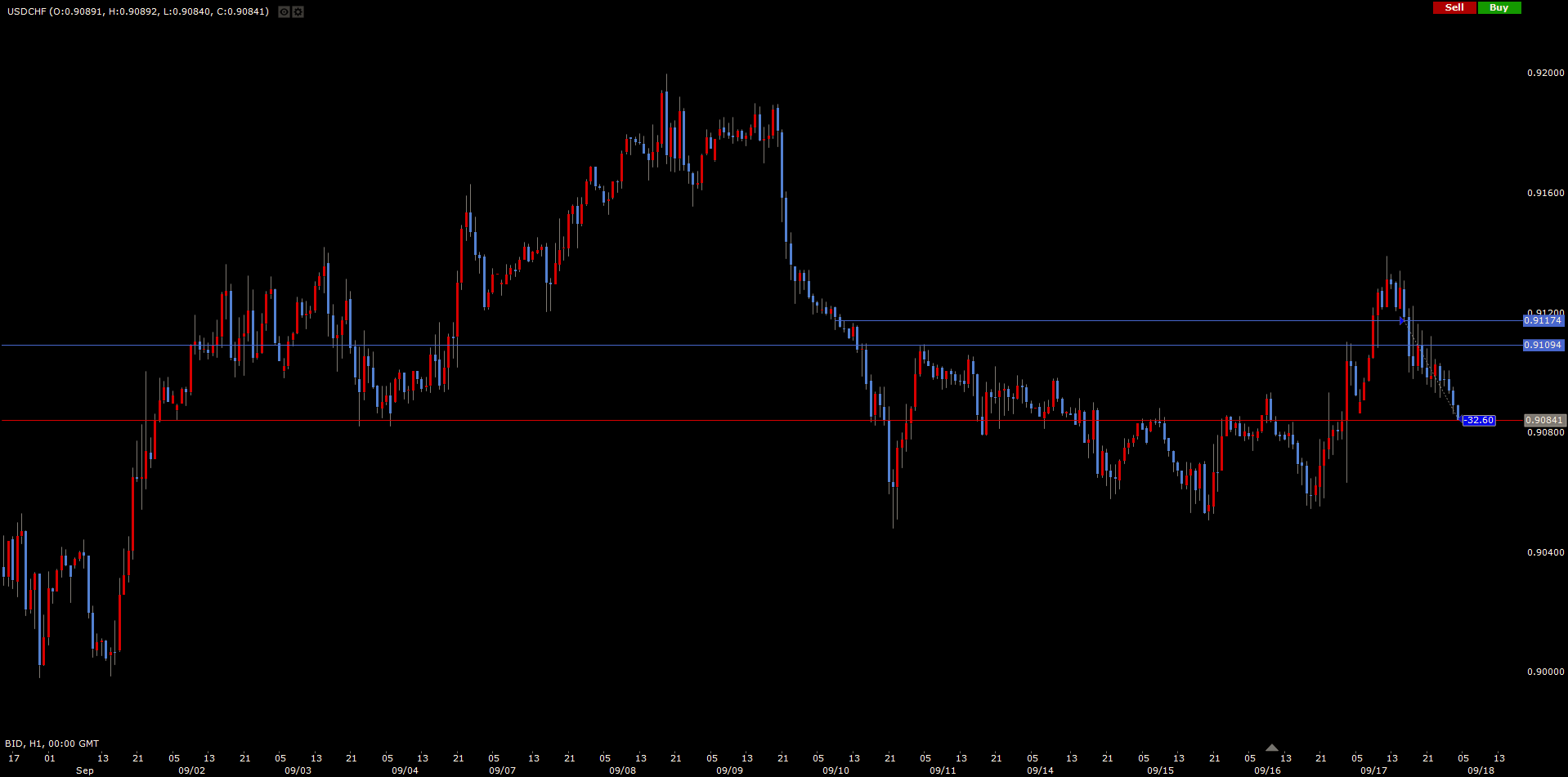Click the 0.92000 price scale label

click(x=1545, y=73)
